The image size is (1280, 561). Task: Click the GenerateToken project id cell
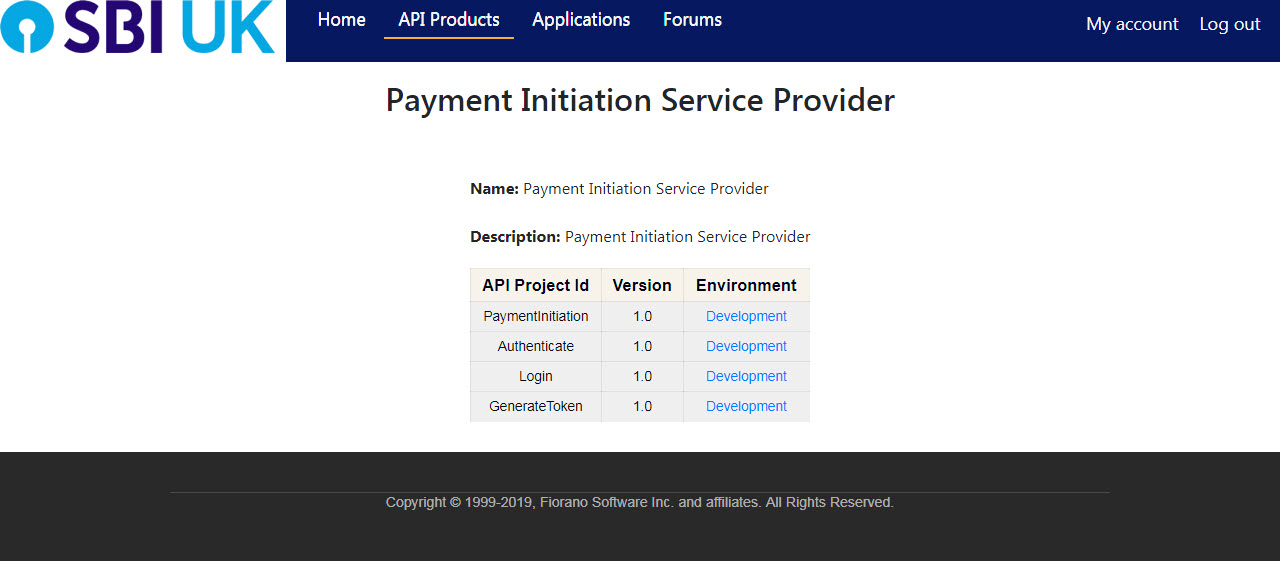pos(536,406)
